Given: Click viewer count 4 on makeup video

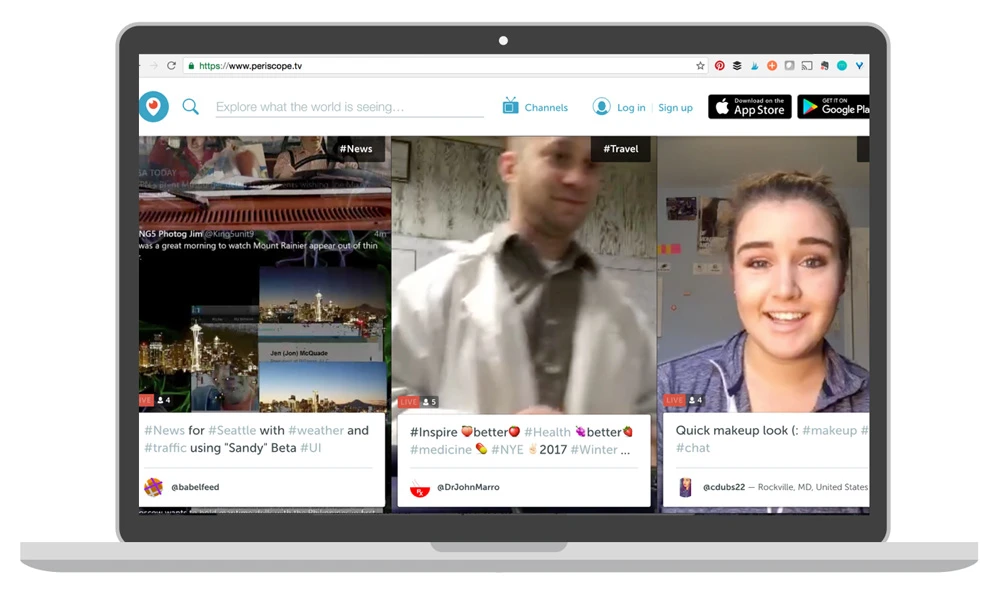Looking at the screenshot, I should tap(695, 400).
